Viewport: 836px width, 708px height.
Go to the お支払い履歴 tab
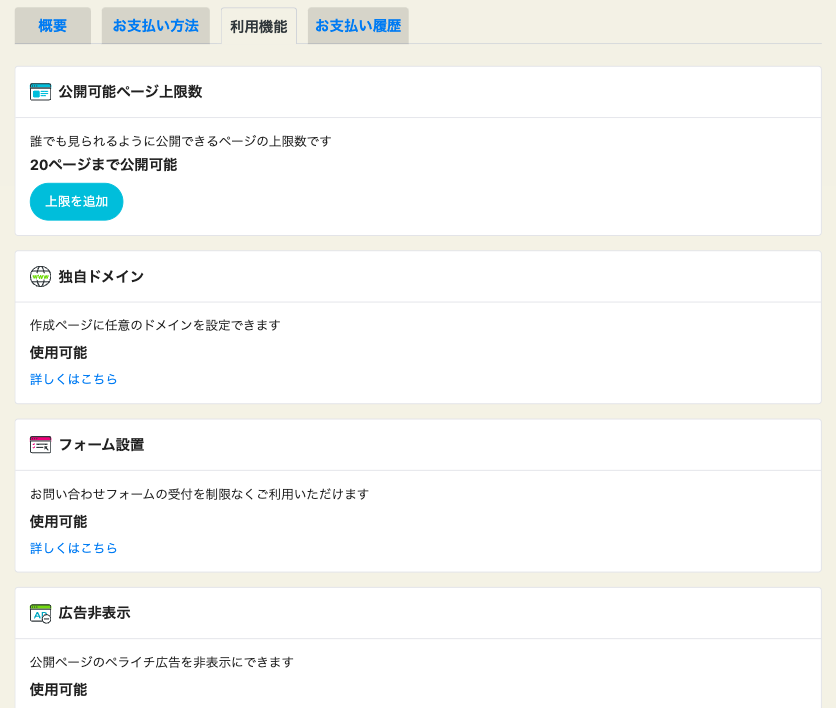pos(358,26)
